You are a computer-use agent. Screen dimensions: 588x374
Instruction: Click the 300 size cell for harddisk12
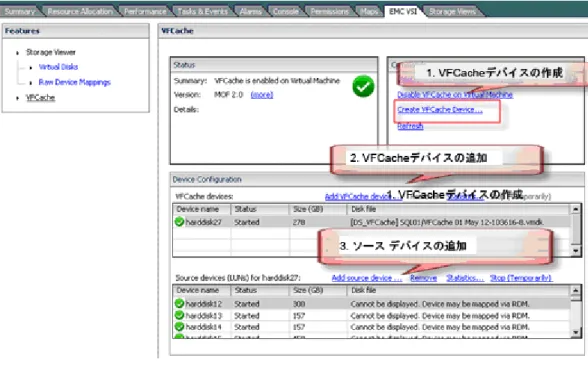318,303
